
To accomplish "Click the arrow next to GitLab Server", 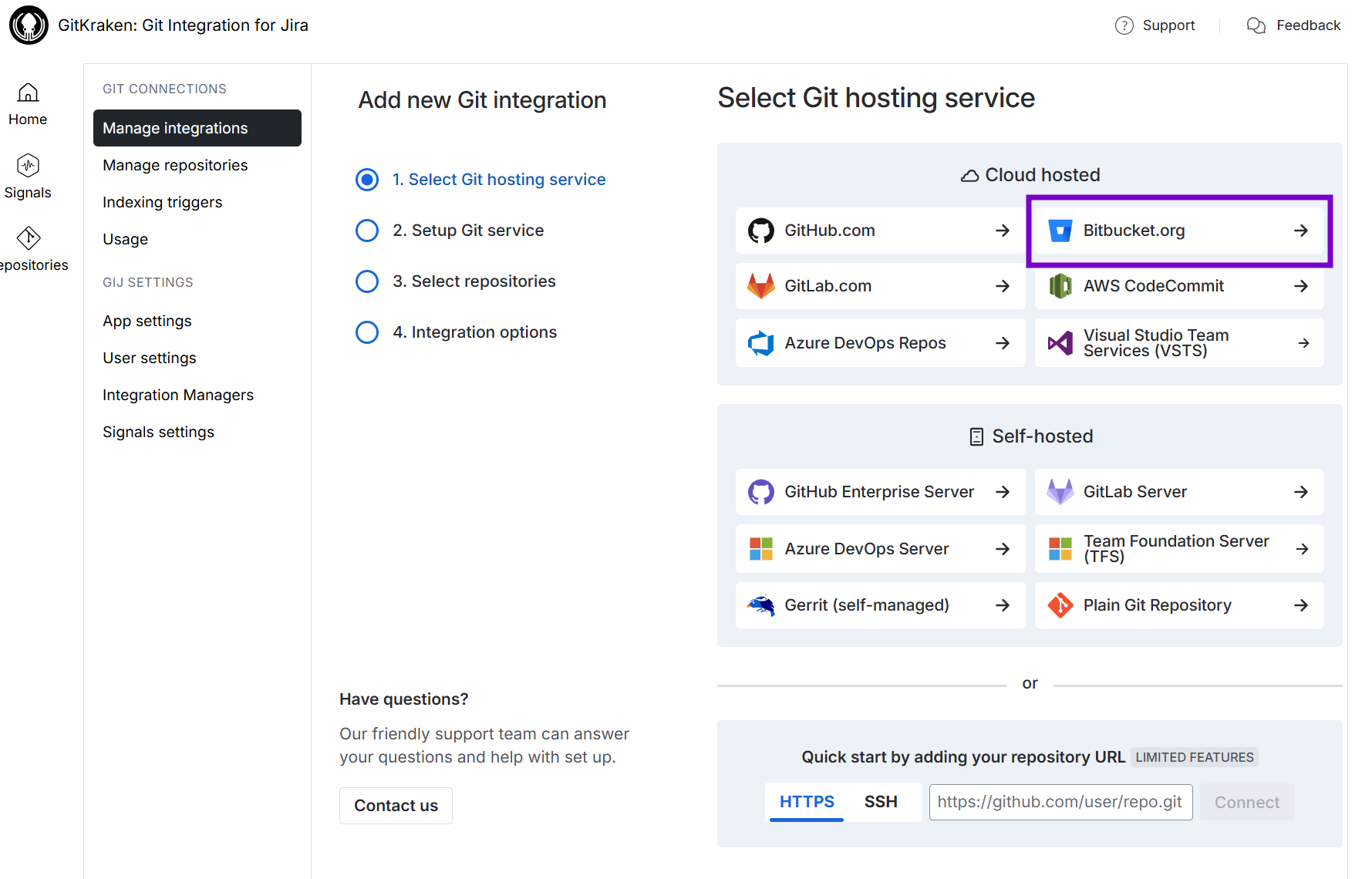I will click(x=1300, y=492).
